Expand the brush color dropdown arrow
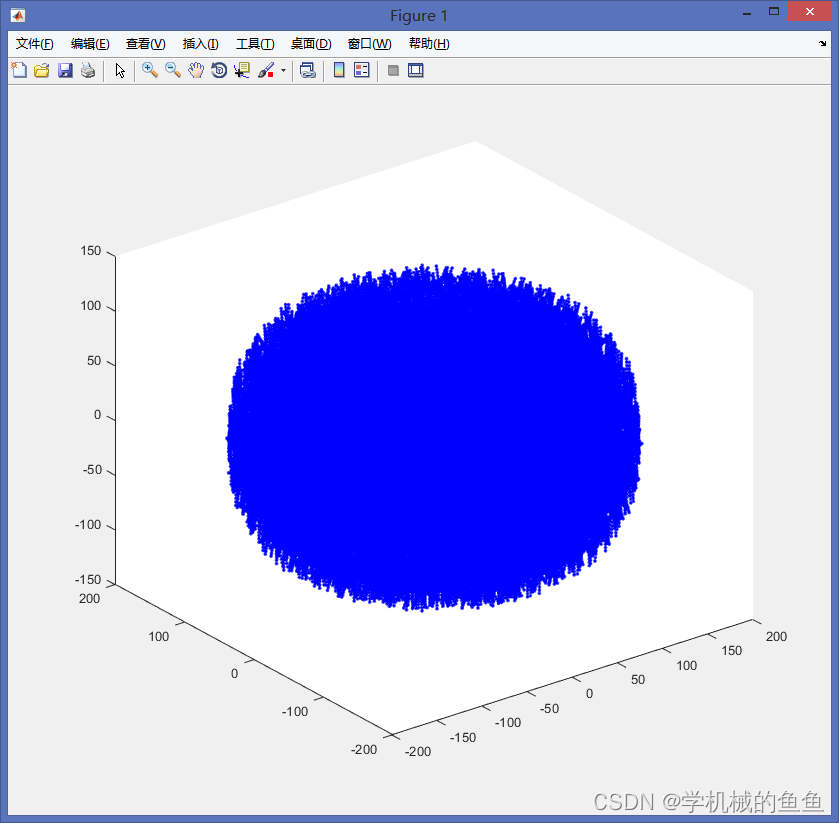 283,70
